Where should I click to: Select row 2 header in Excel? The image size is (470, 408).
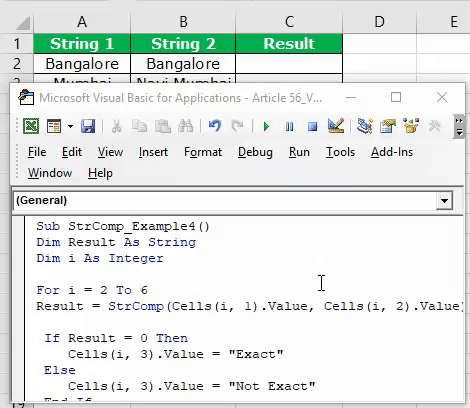(x=17, y=64)
